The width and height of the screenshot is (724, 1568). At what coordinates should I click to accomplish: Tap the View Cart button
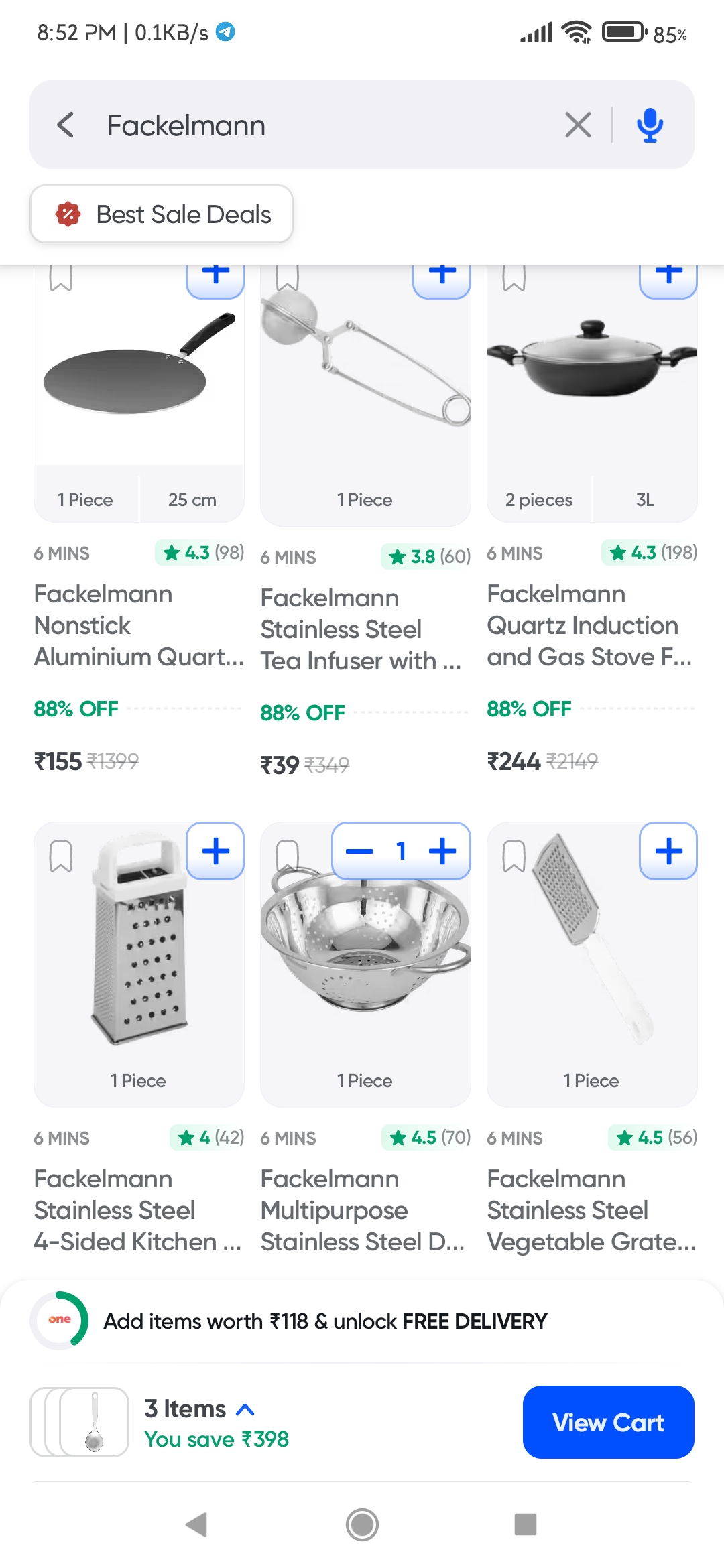[607, 1422]
